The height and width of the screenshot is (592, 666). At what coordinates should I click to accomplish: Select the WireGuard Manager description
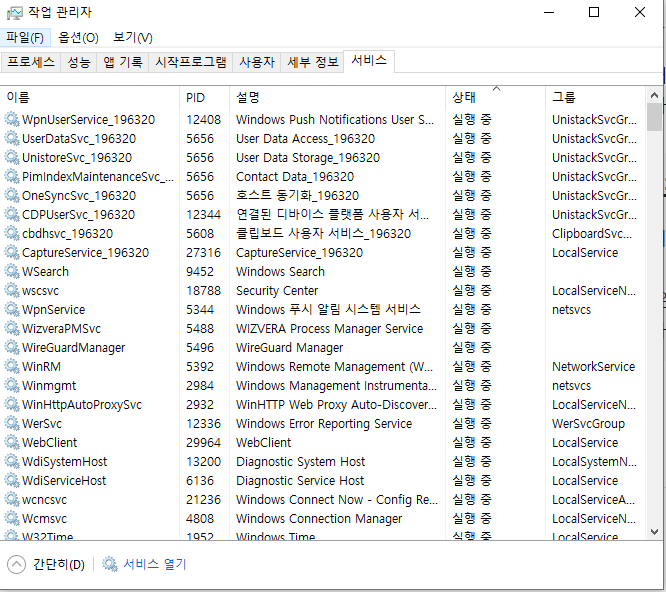tap(289, 347)
